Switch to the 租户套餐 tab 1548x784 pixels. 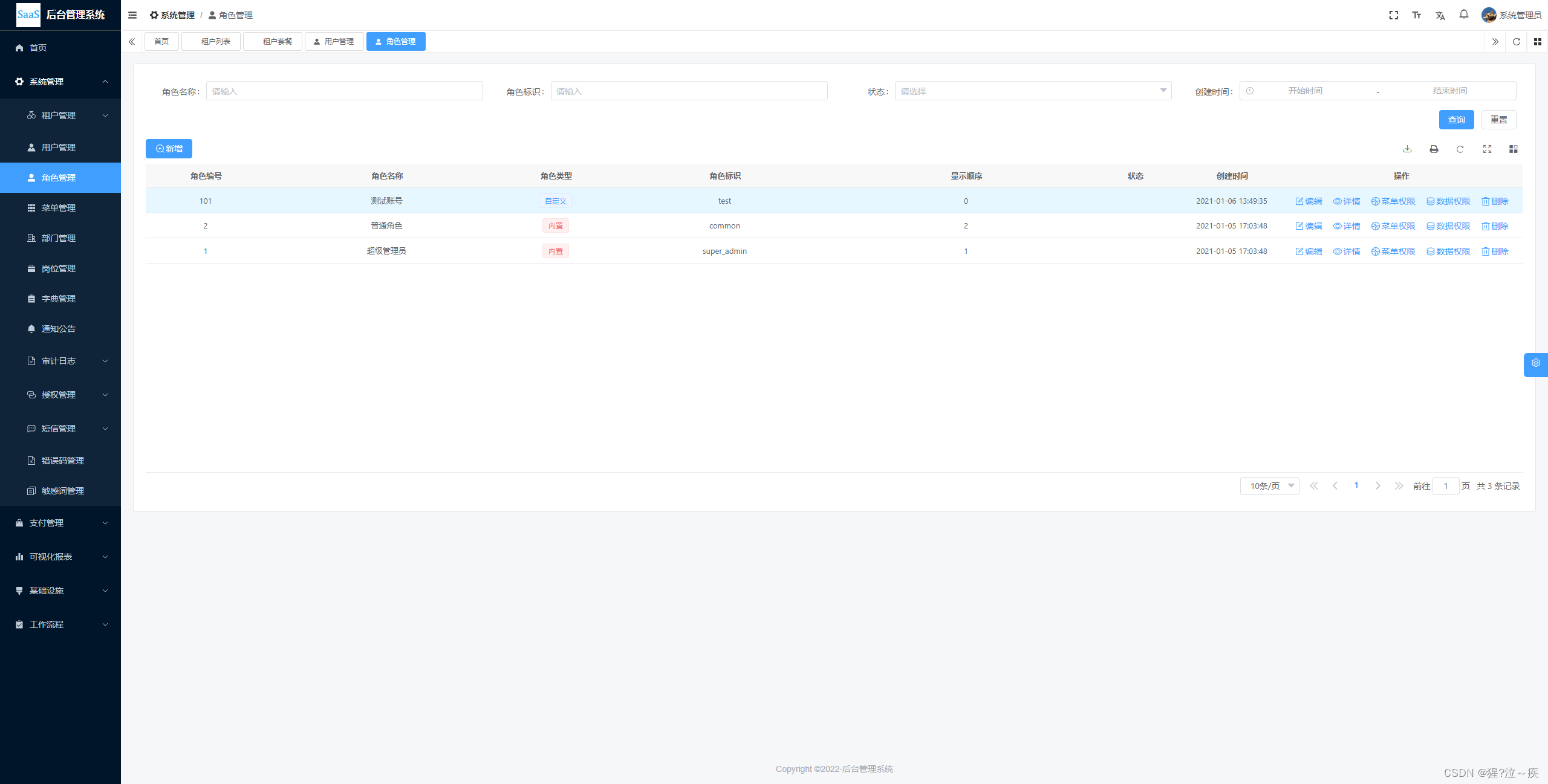click(x=273, y=41)
